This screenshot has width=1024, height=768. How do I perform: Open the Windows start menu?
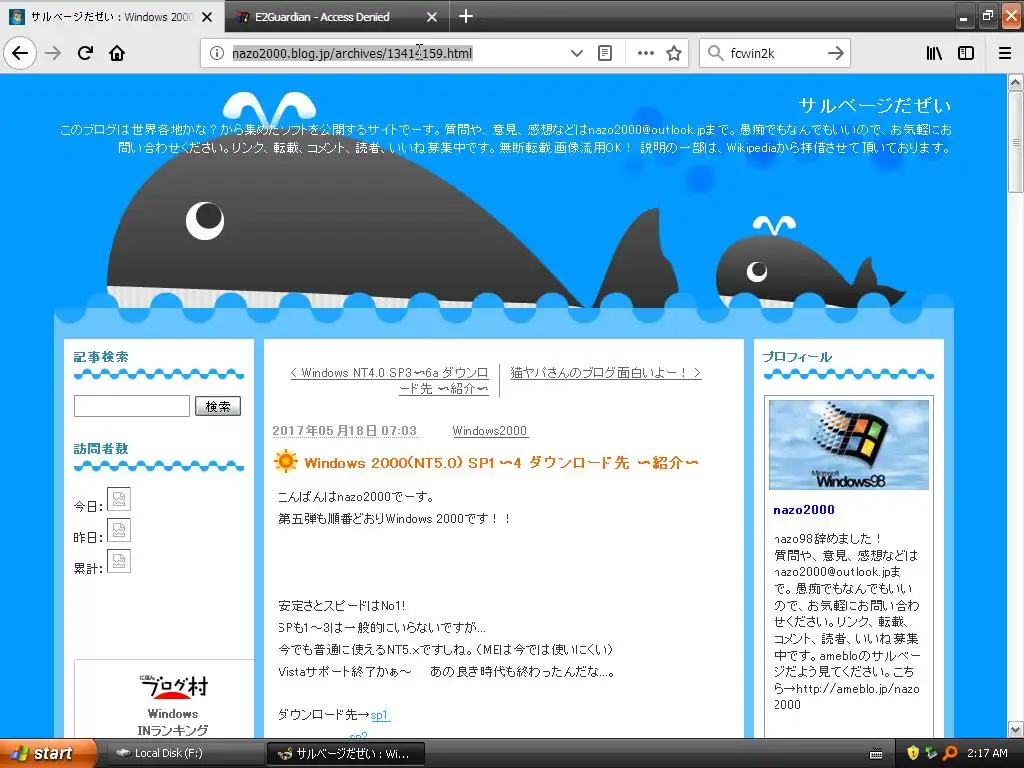point(47,753)
